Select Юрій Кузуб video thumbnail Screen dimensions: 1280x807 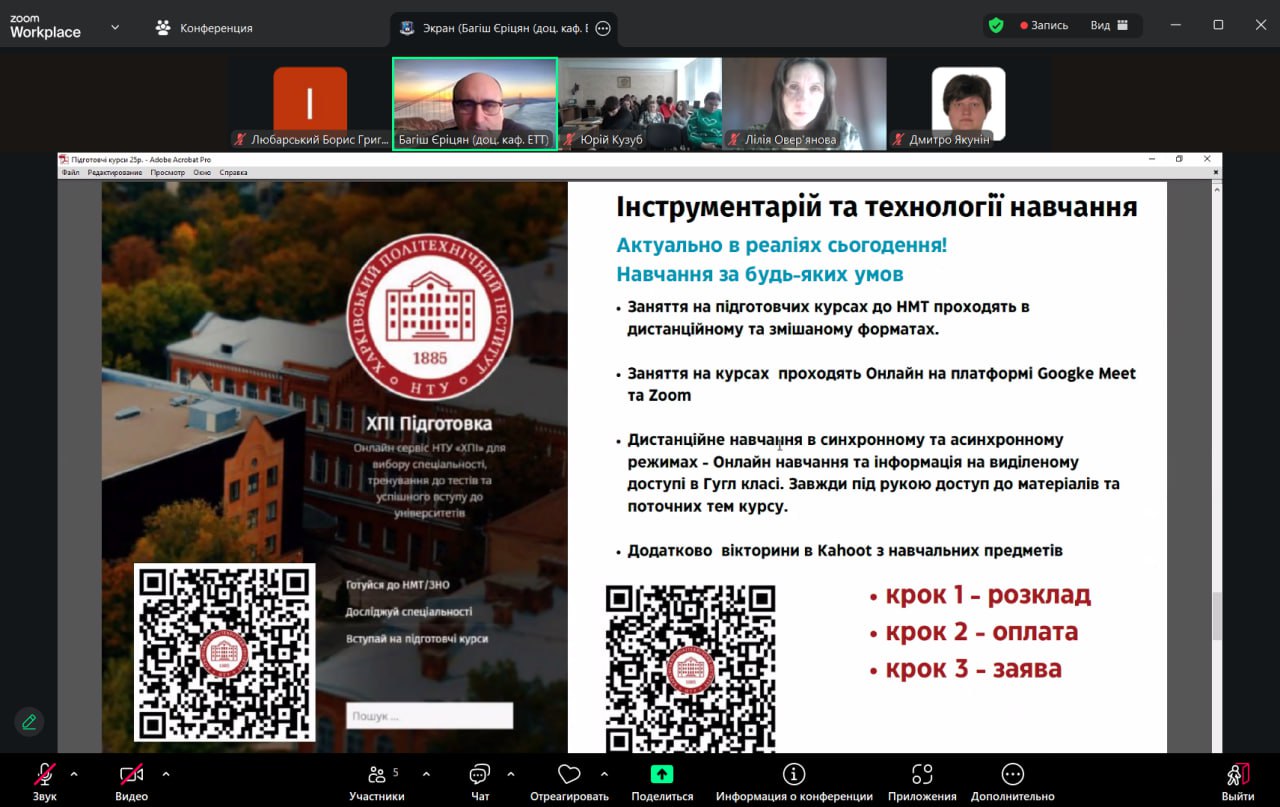(x=640, y=104)
